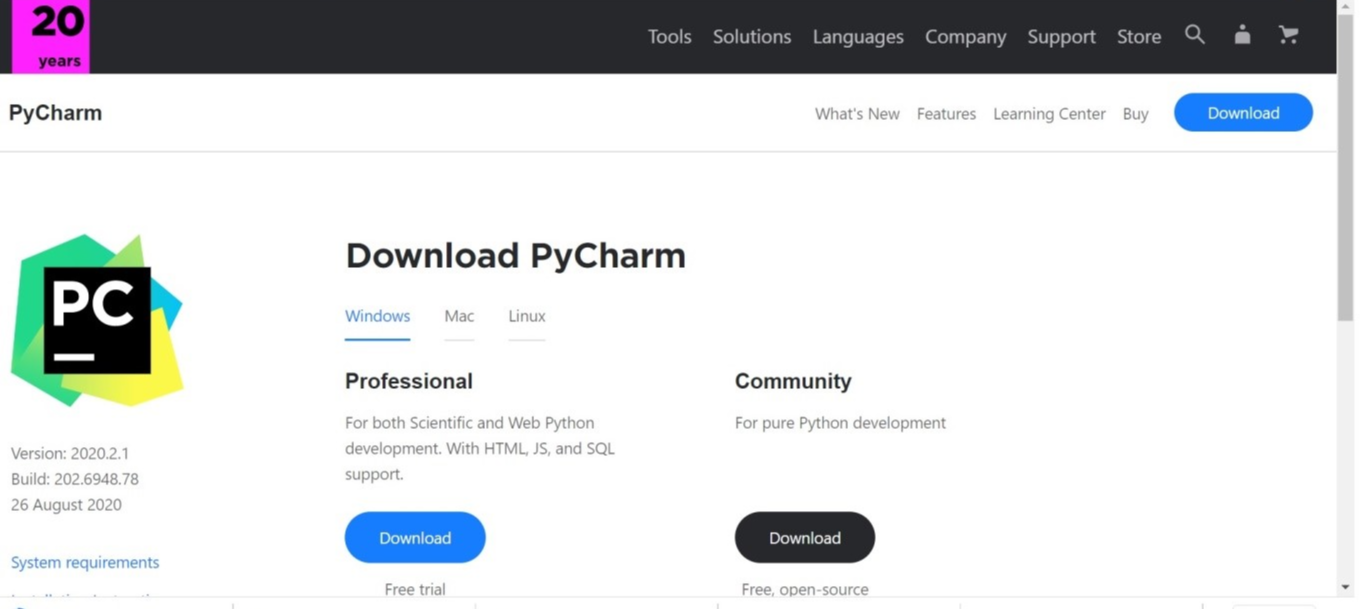This screenshot has width=1367, height=609.
Task: Open the Tools menu
Action: click(669, 37)
